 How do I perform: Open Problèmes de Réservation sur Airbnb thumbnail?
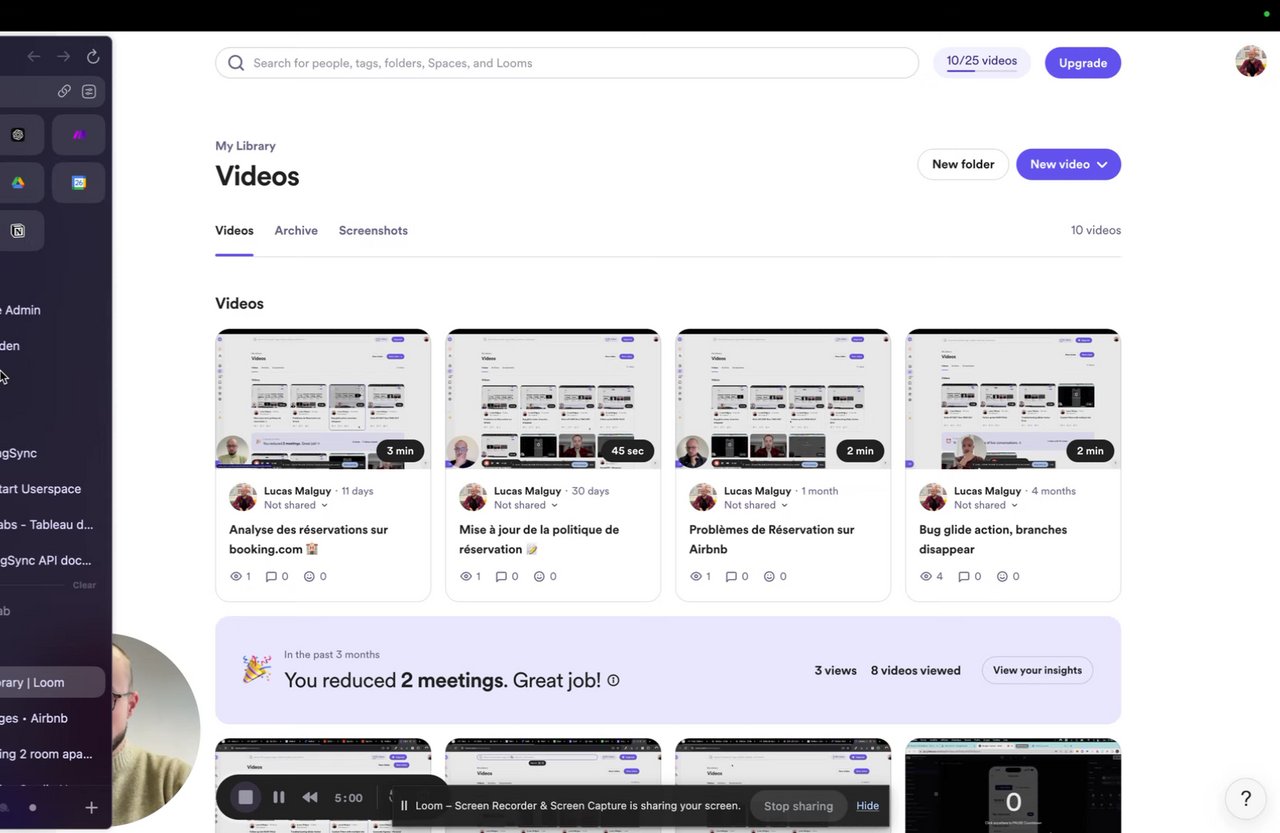point(783,399)
